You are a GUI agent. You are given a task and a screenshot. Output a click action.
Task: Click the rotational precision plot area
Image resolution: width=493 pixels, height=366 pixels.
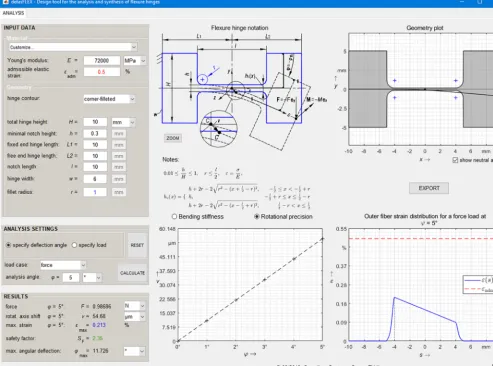(x=250, y=285)
